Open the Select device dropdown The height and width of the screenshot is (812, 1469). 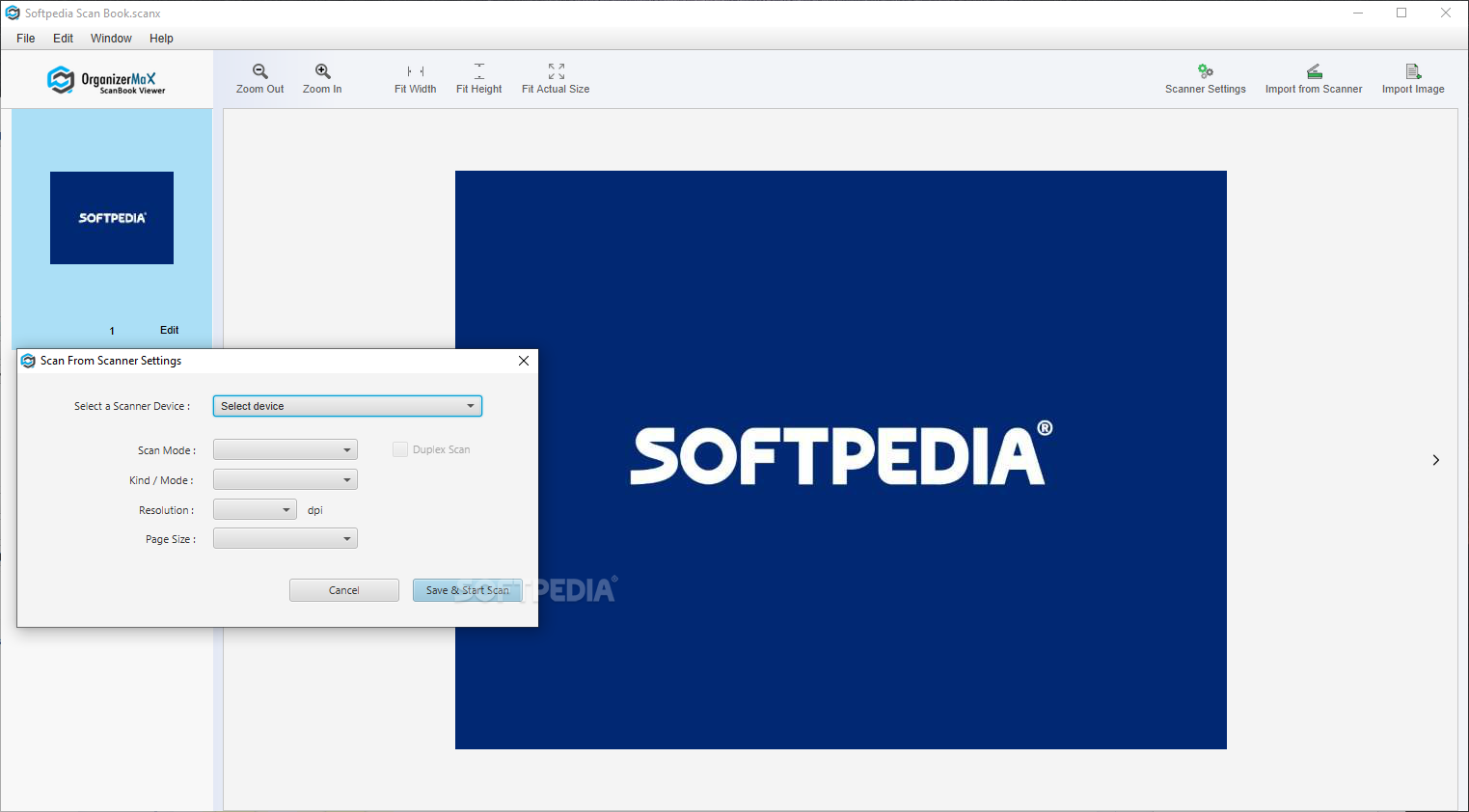tap(347, 406)
